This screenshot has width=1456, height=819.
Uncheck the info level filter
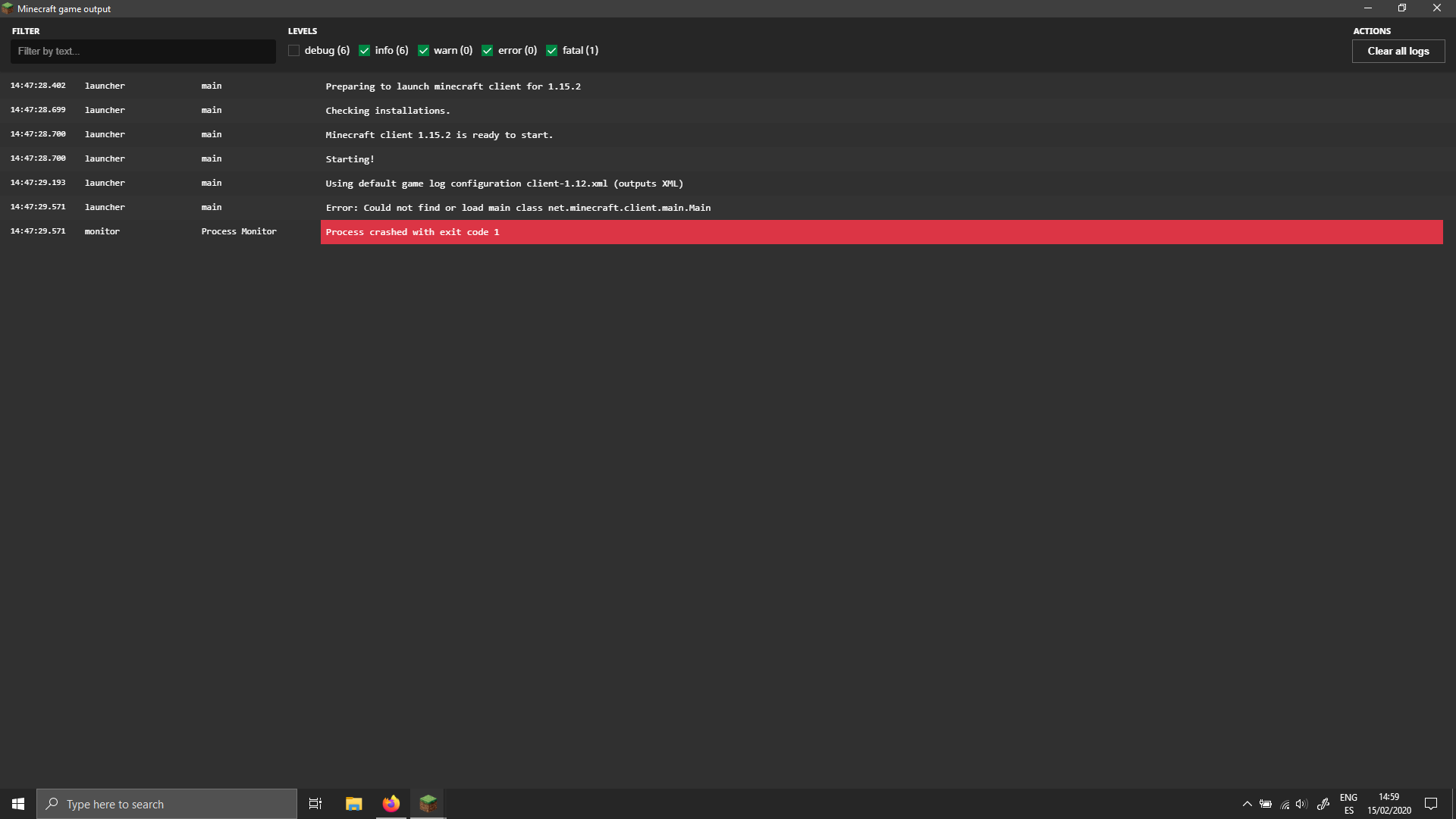pos(365,51)
